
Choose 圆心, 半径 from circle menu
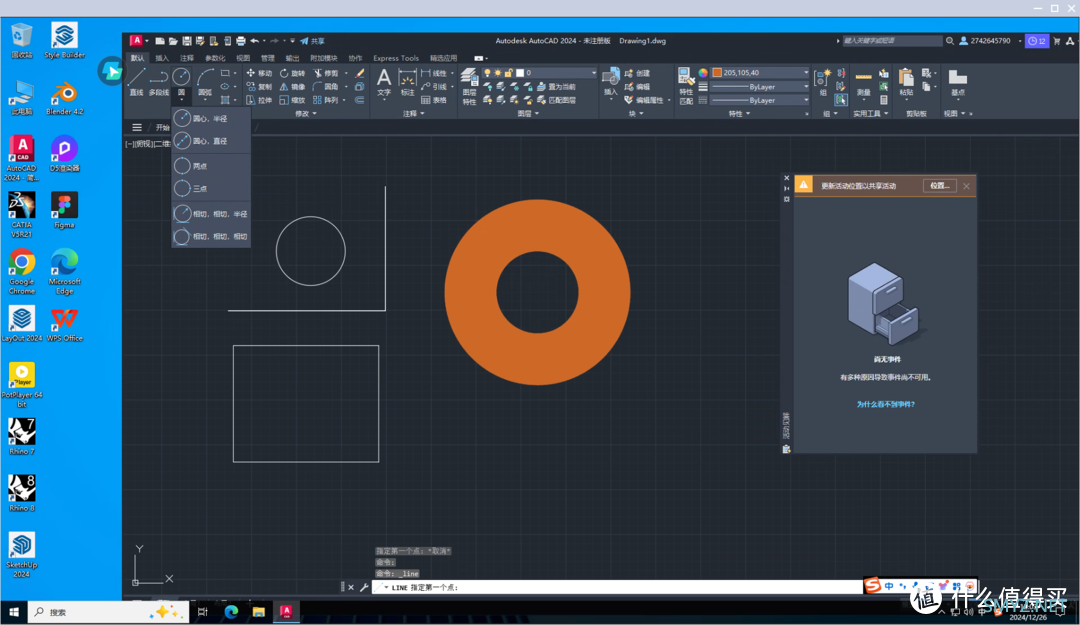(x=211, y=119)
